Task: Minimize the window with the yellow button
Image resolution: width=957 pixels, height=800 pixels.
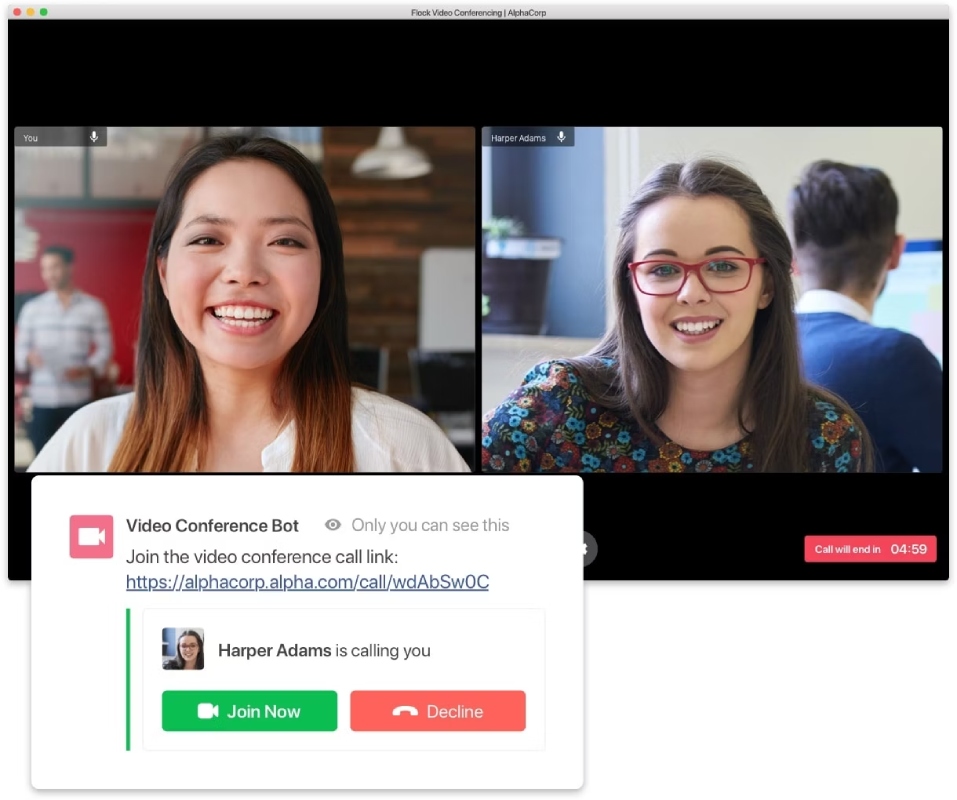Action: (31, 12)
